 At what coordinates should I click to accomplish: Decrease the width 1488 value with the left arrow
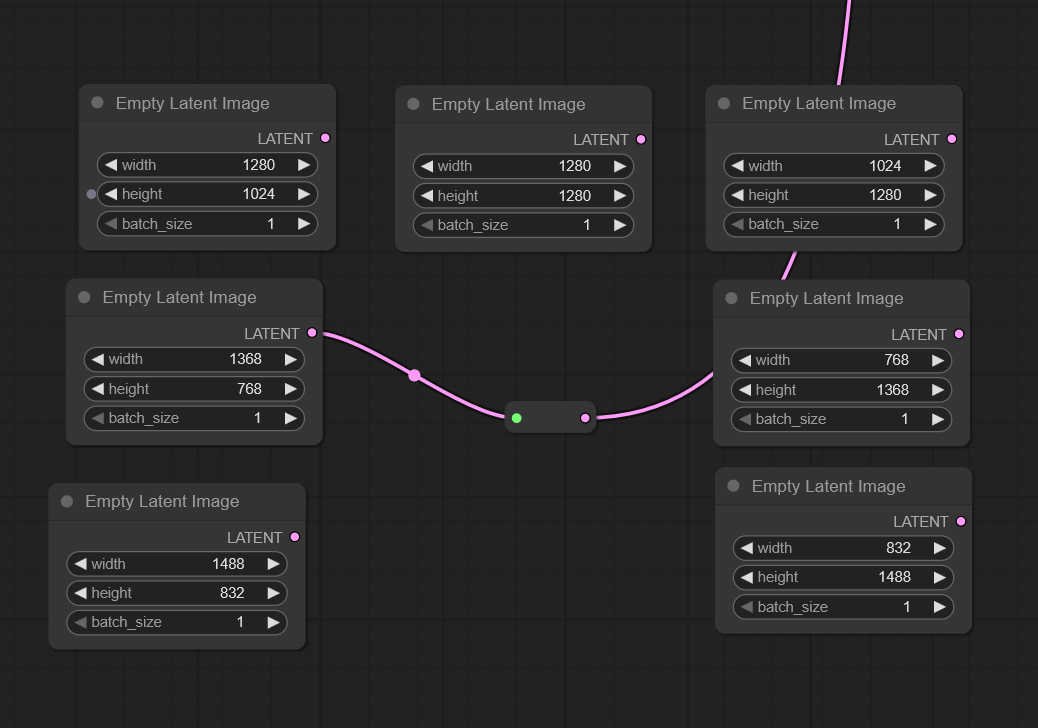tap(81, 564)
